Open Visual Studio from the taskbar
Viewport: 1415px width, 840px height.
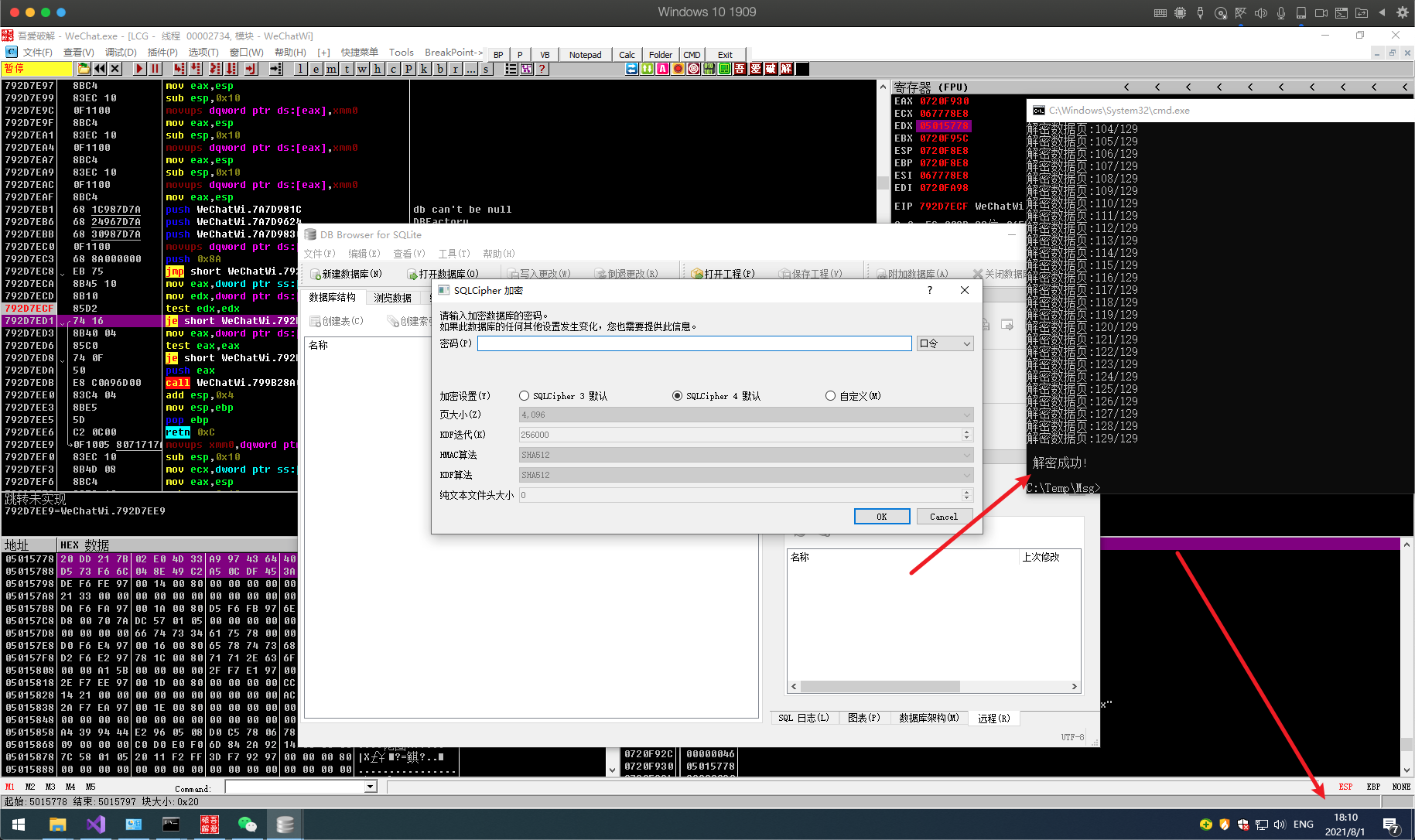(x=95, y=825)
